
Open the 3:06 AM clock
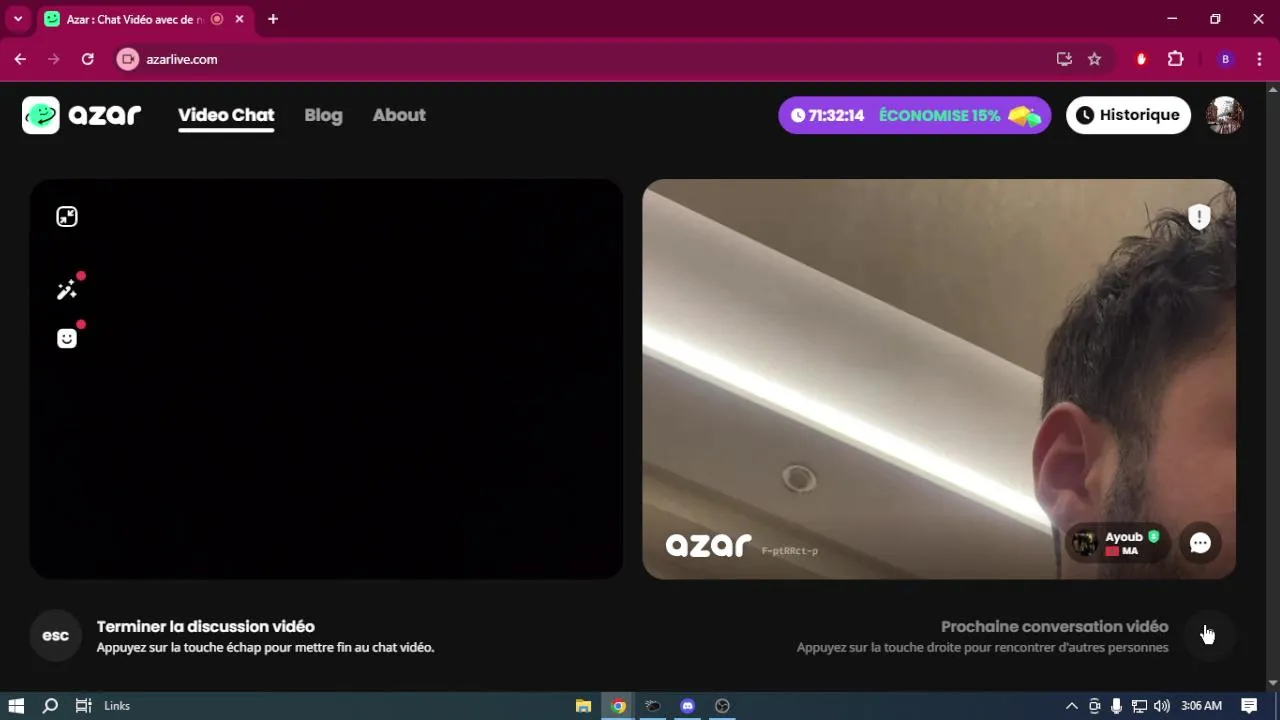click(x=1201, y=706)
